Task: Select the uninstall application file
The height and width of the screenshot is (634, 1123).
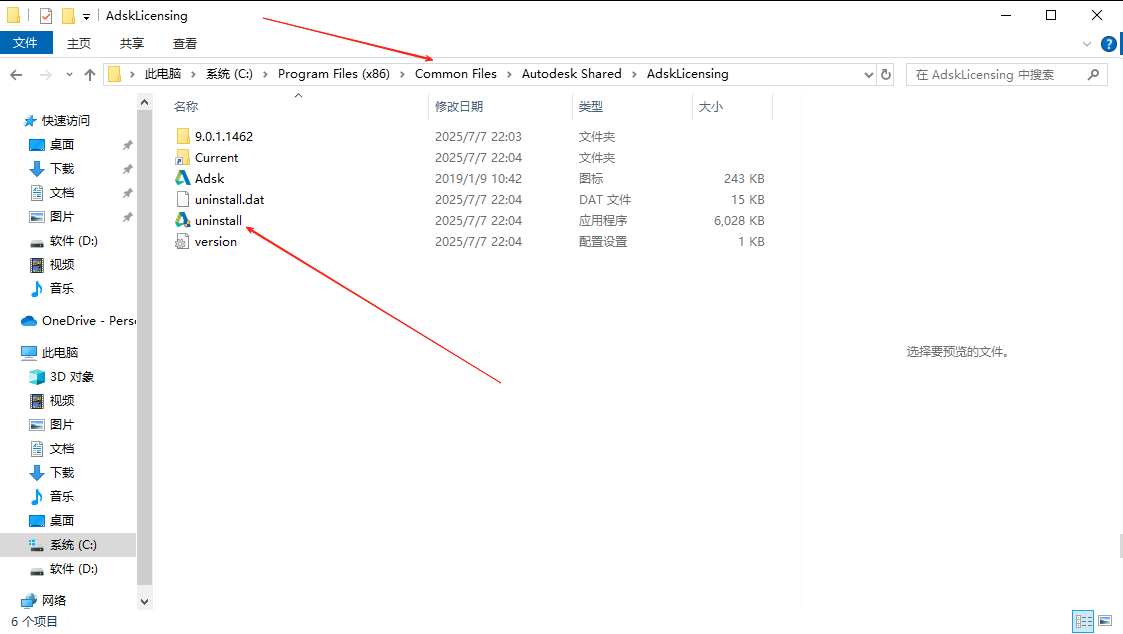Action: point(218,221)
